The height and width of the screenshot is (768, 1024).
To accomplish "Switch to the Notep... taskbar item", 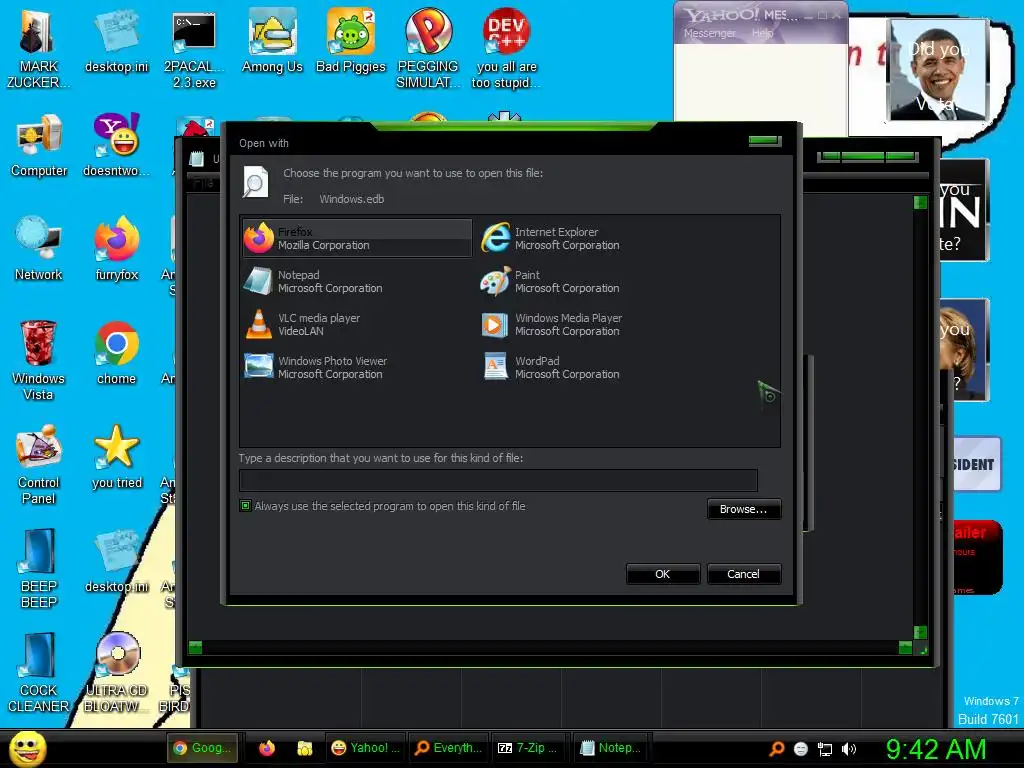I will 612,748.
